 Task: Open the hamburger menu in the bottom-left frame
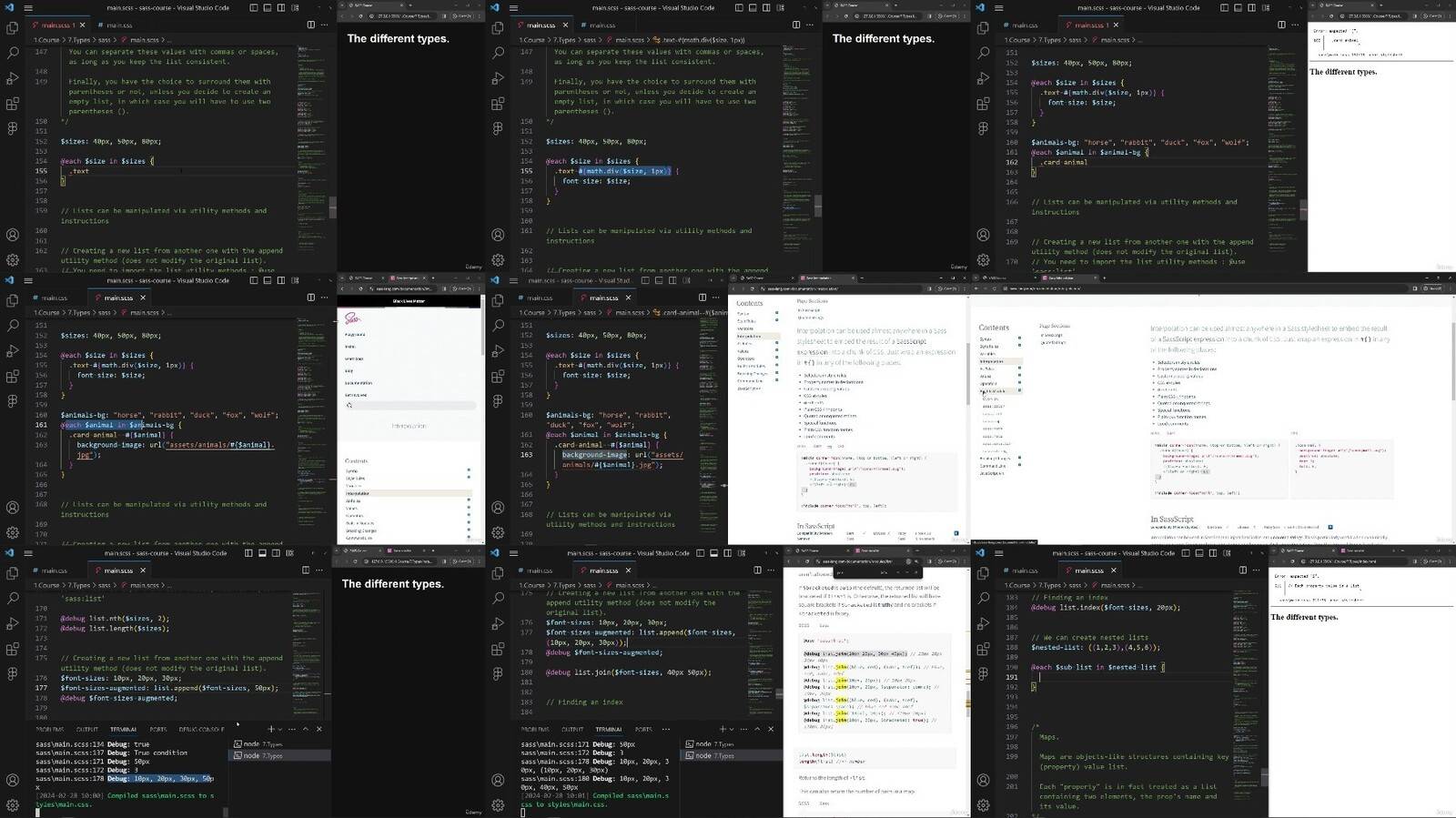tap(28, 553)
